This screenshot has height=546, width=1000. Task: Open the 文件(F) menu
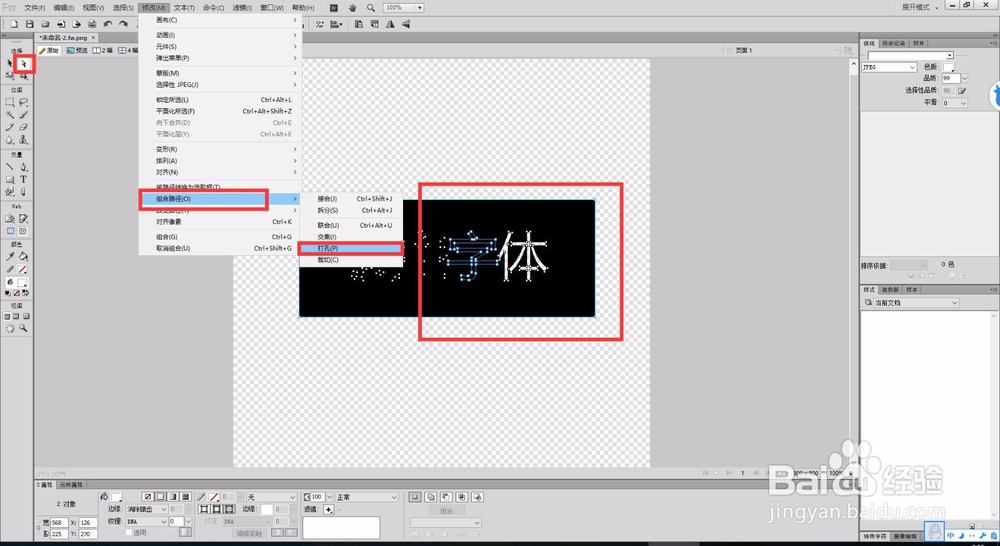[x=34, y=8]
